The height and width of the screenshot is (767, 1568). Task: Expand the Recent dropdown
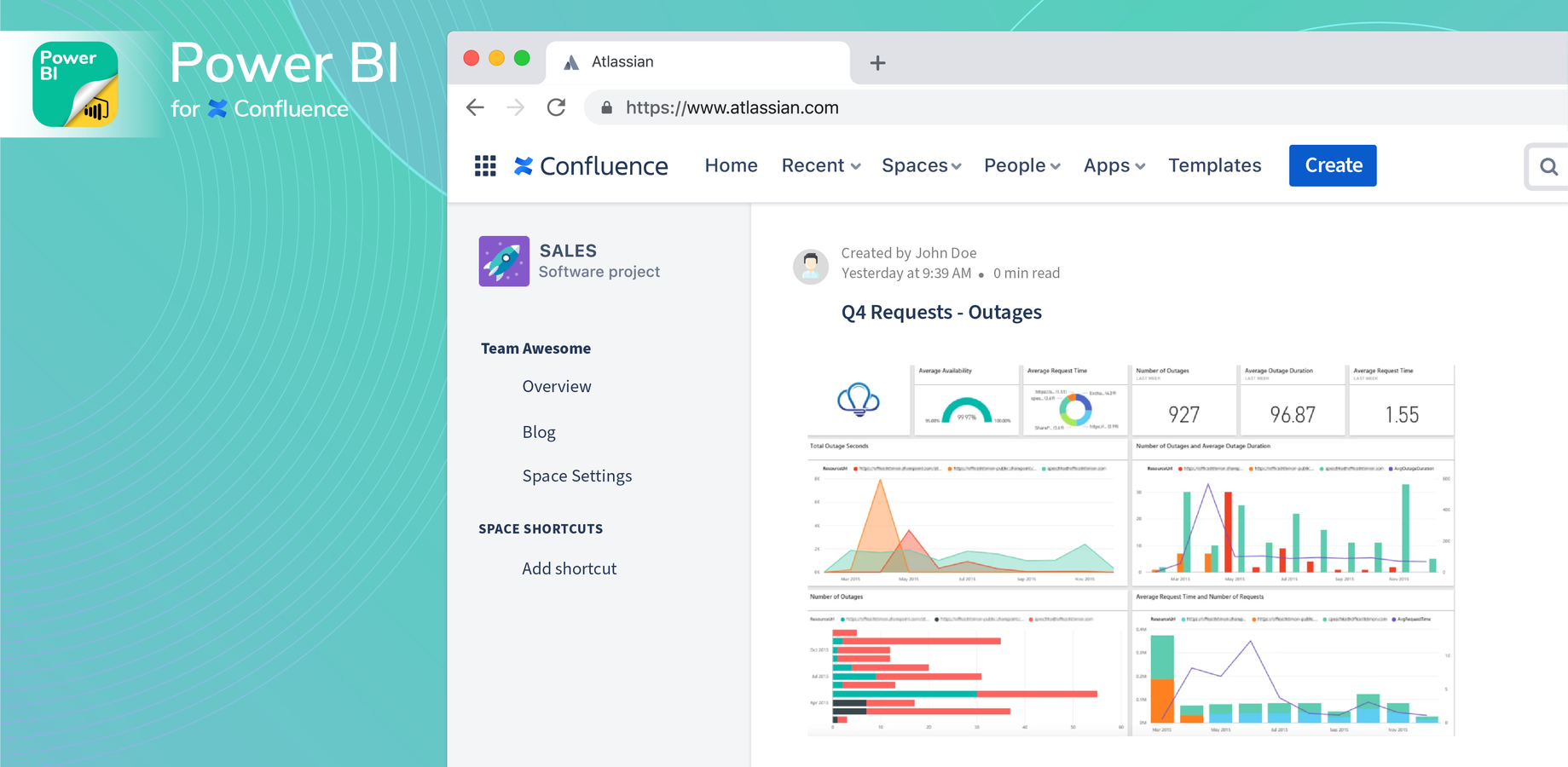(x=821, y=165)
